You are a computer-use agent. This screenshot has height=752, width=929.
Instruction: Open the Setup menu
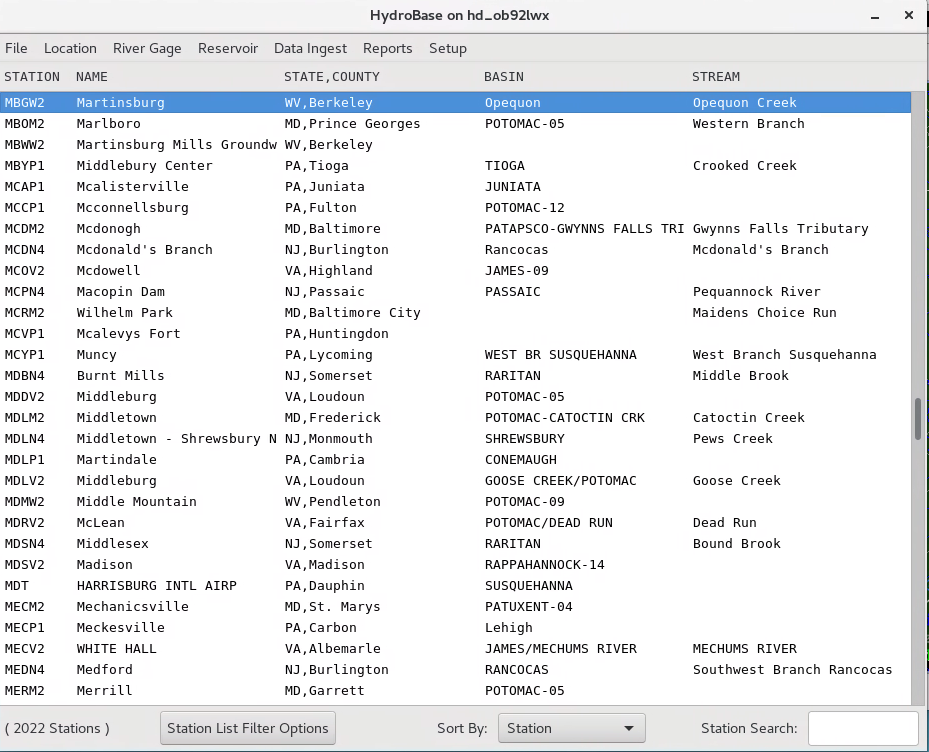coord(448,49)
